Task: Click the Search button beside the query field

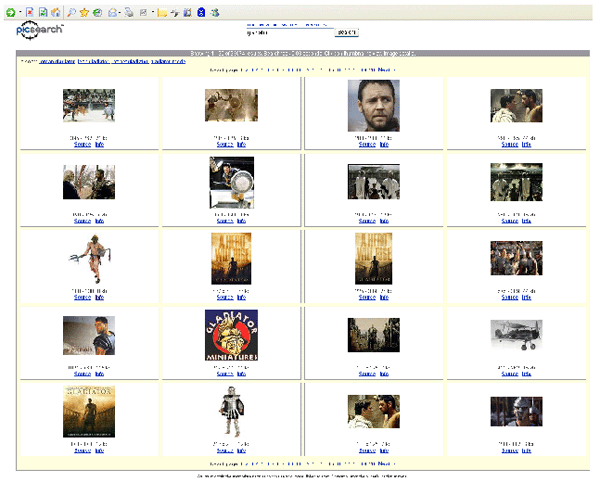Action: [347, 33]
